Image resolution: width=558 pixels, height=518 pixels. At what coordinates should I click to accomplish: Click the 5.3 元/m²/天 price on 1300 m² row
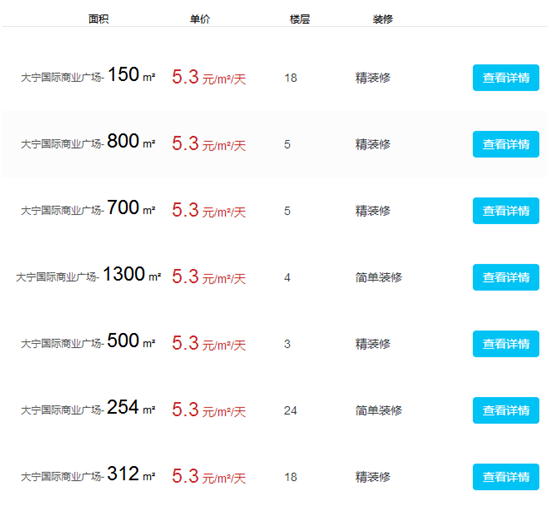209,277
